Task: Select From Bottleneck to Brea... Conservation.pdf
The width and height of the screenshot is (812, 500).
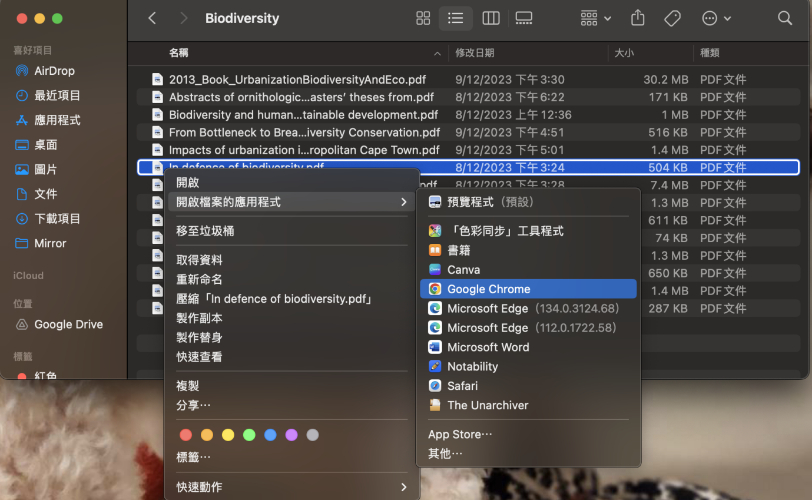Action: tap(469, 133)
